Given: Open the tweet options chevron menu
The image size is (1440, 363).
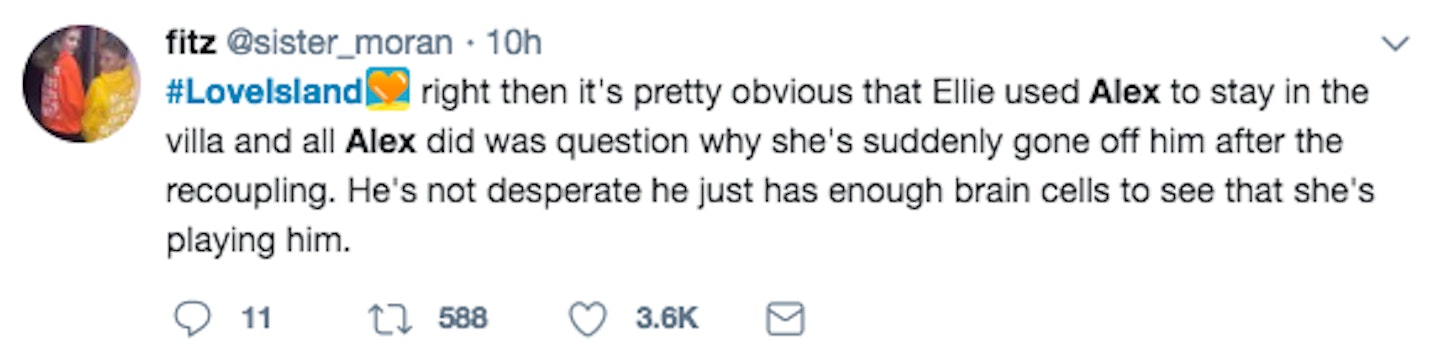Looking at the screenshot, I should (1395, 43).
